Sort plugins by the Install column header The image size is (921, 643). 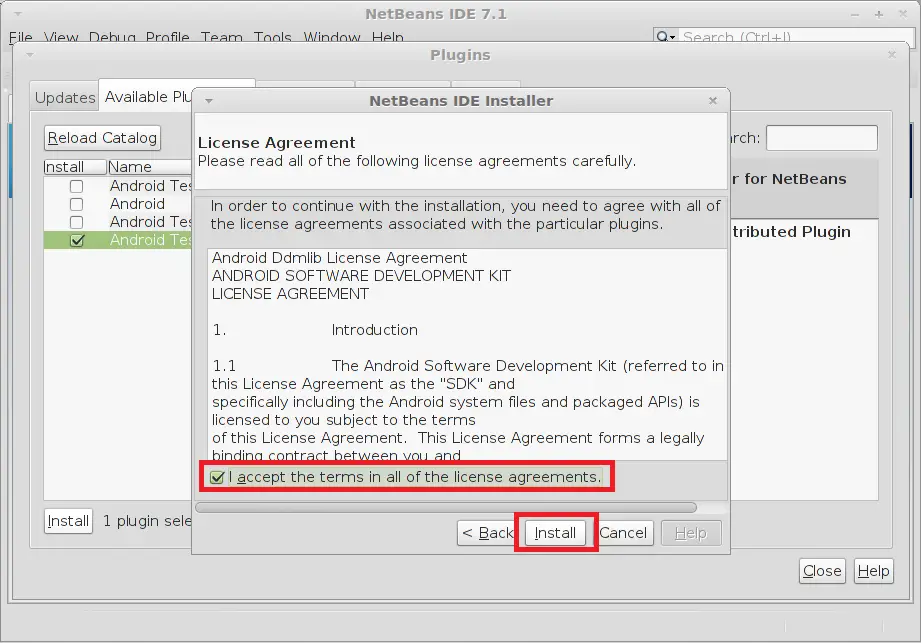point(75,167)
